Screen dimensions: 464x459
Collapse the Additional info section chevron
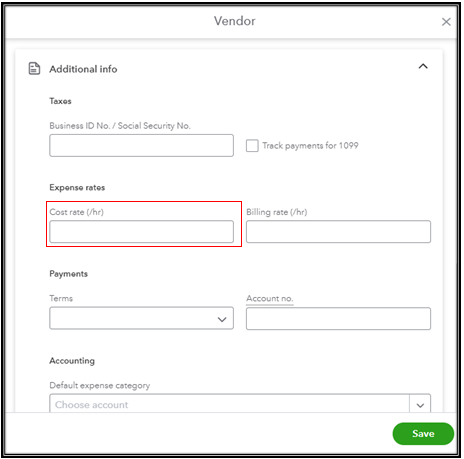click(423, 66)
